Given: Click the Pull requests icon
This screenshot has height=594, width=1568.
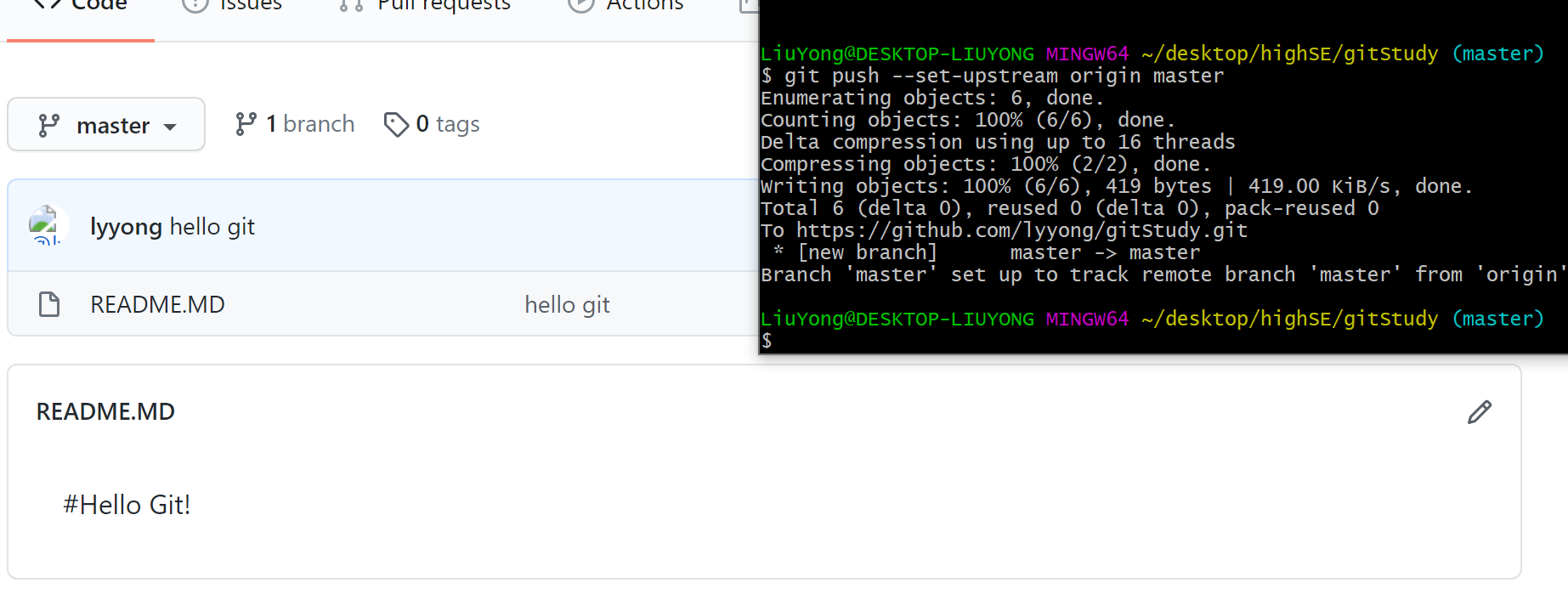Looking at the screenshot, I should (x=351, y=5).
